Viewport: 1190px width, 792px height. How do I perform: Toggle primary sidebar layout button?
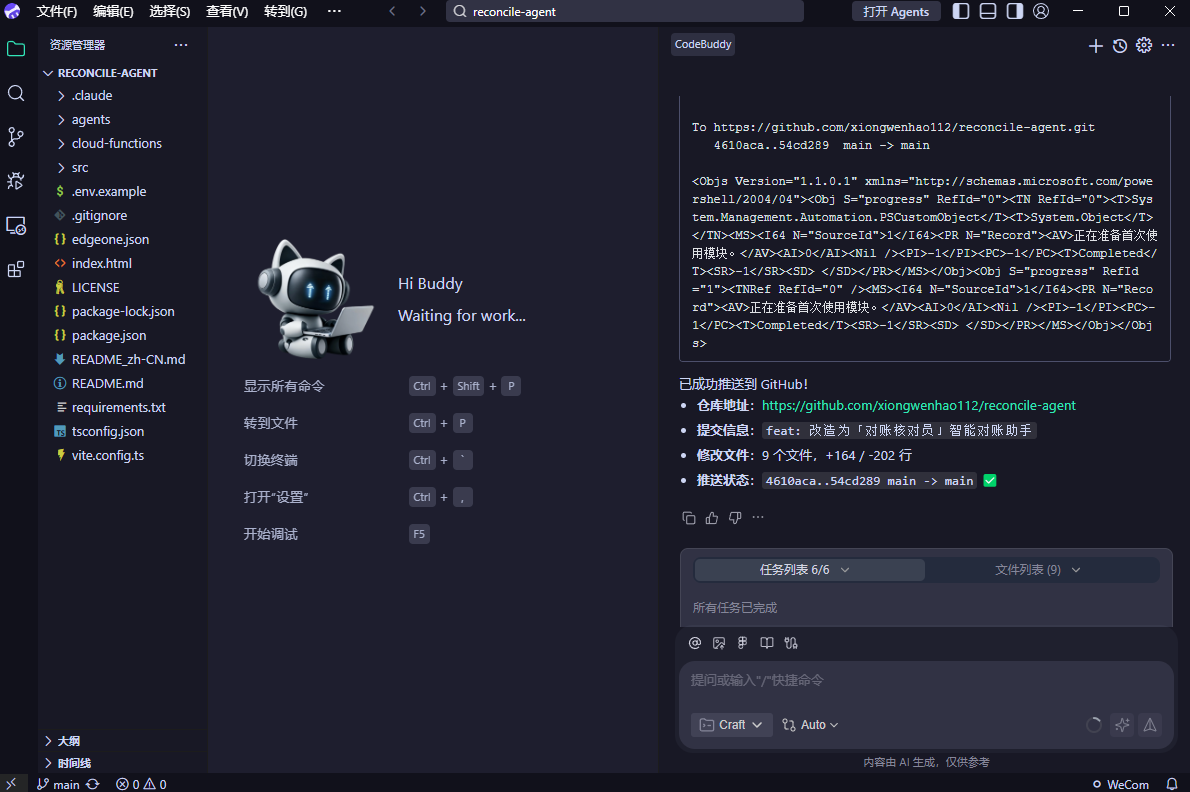pos(961,11)
